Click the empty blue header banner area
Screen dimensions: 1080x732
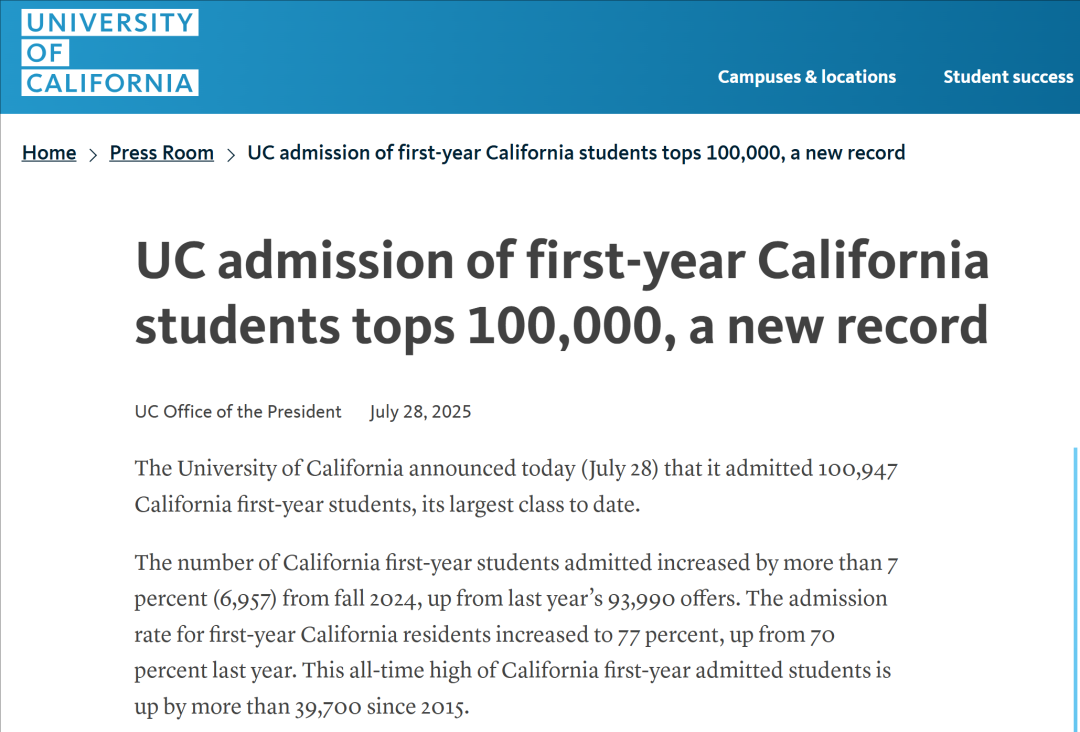pyautogui.click(x=455, y=56)
